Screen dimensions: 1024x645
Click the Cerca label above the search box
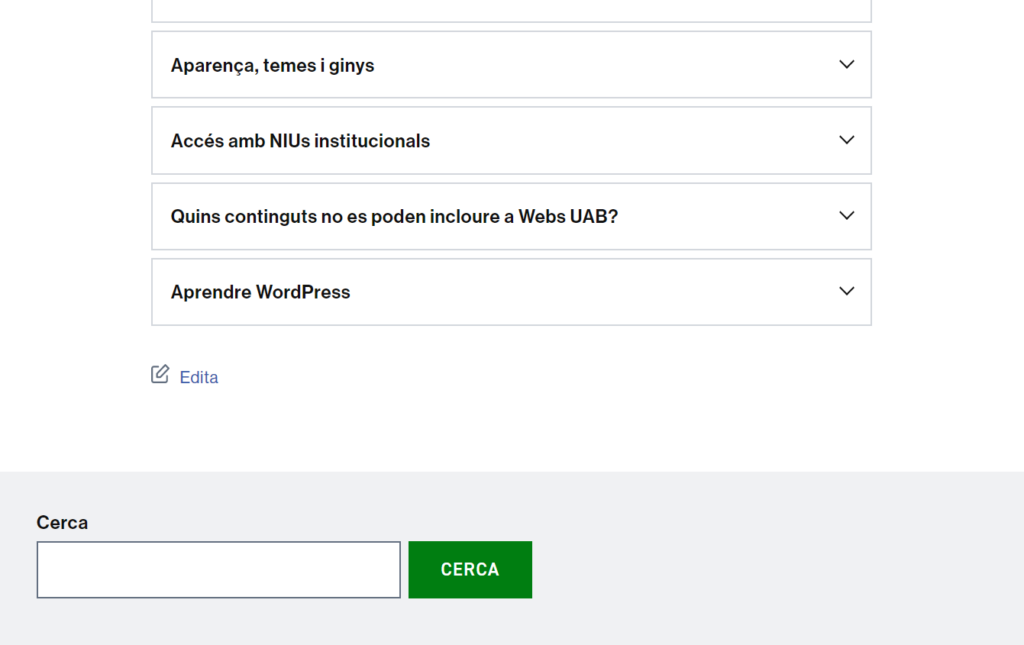pyautogui.click(x=62, y=523)
